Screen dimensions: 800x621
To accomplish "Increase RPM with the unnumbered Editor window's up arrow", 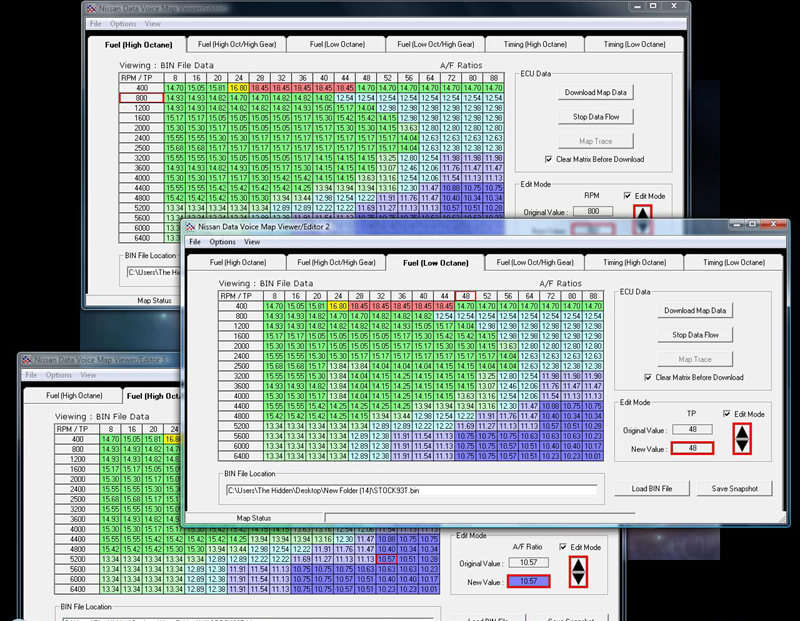I will pyautogui.click(x=643, y=212).
